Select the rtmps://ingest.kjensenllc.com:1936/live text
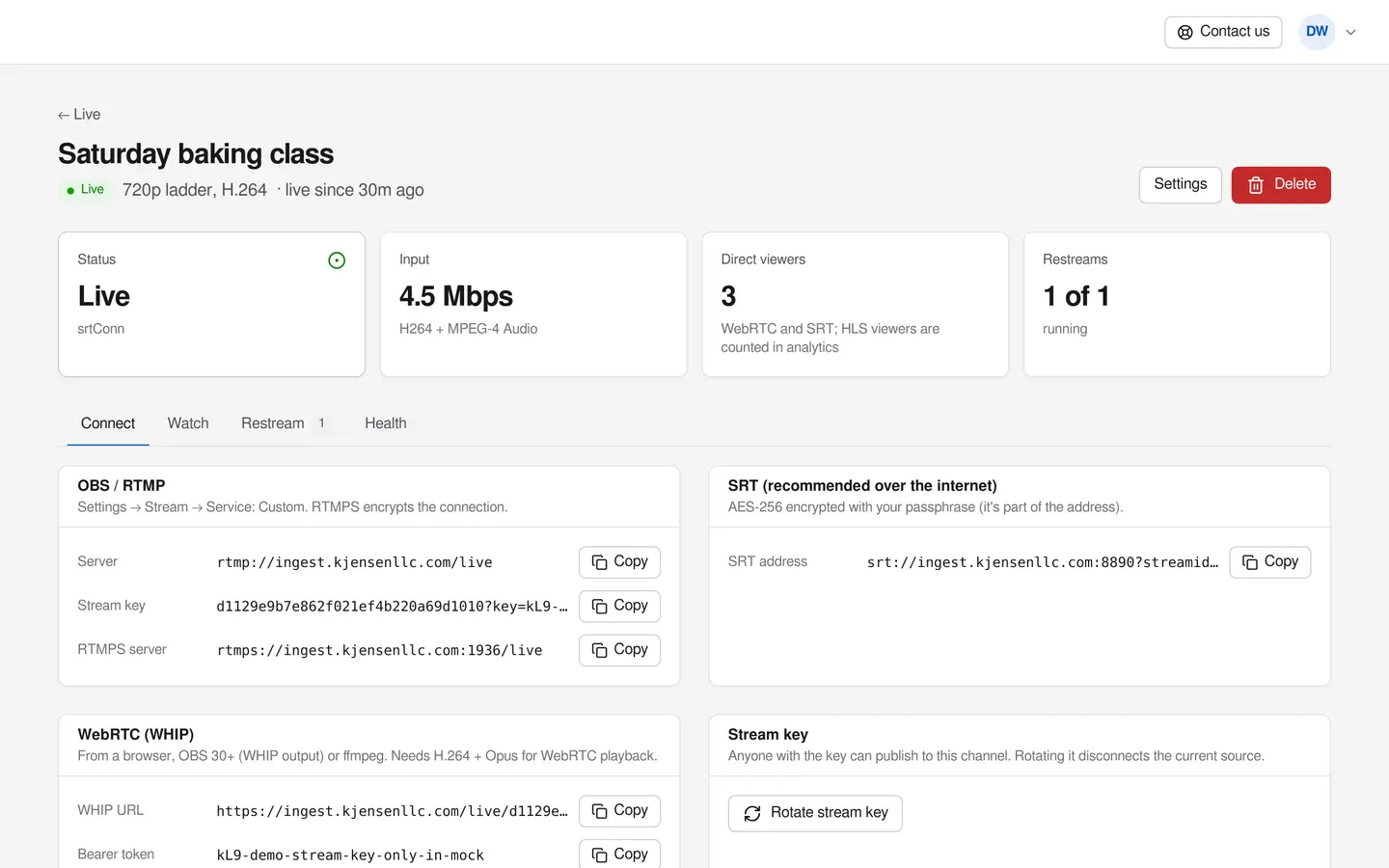Screen dimensions: 1389x868 [x=379, y=651]
